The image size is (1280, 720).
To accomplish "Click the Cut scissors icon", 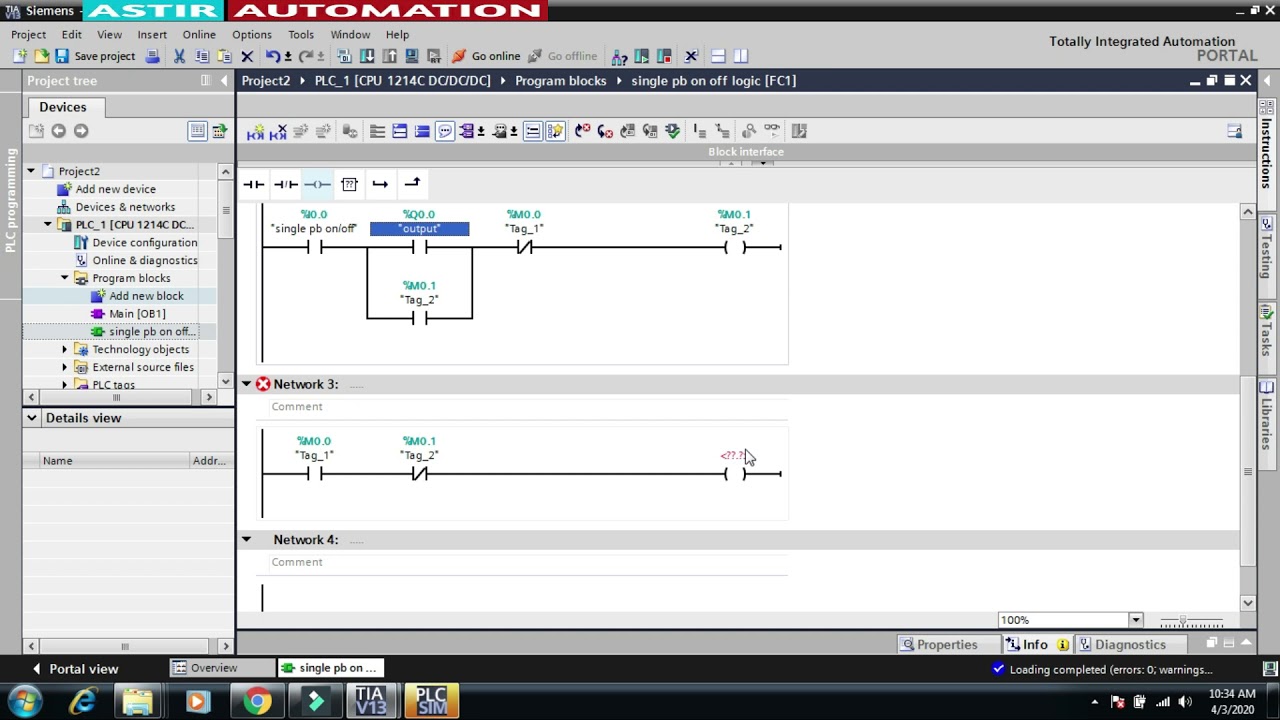I will point(179,56).
